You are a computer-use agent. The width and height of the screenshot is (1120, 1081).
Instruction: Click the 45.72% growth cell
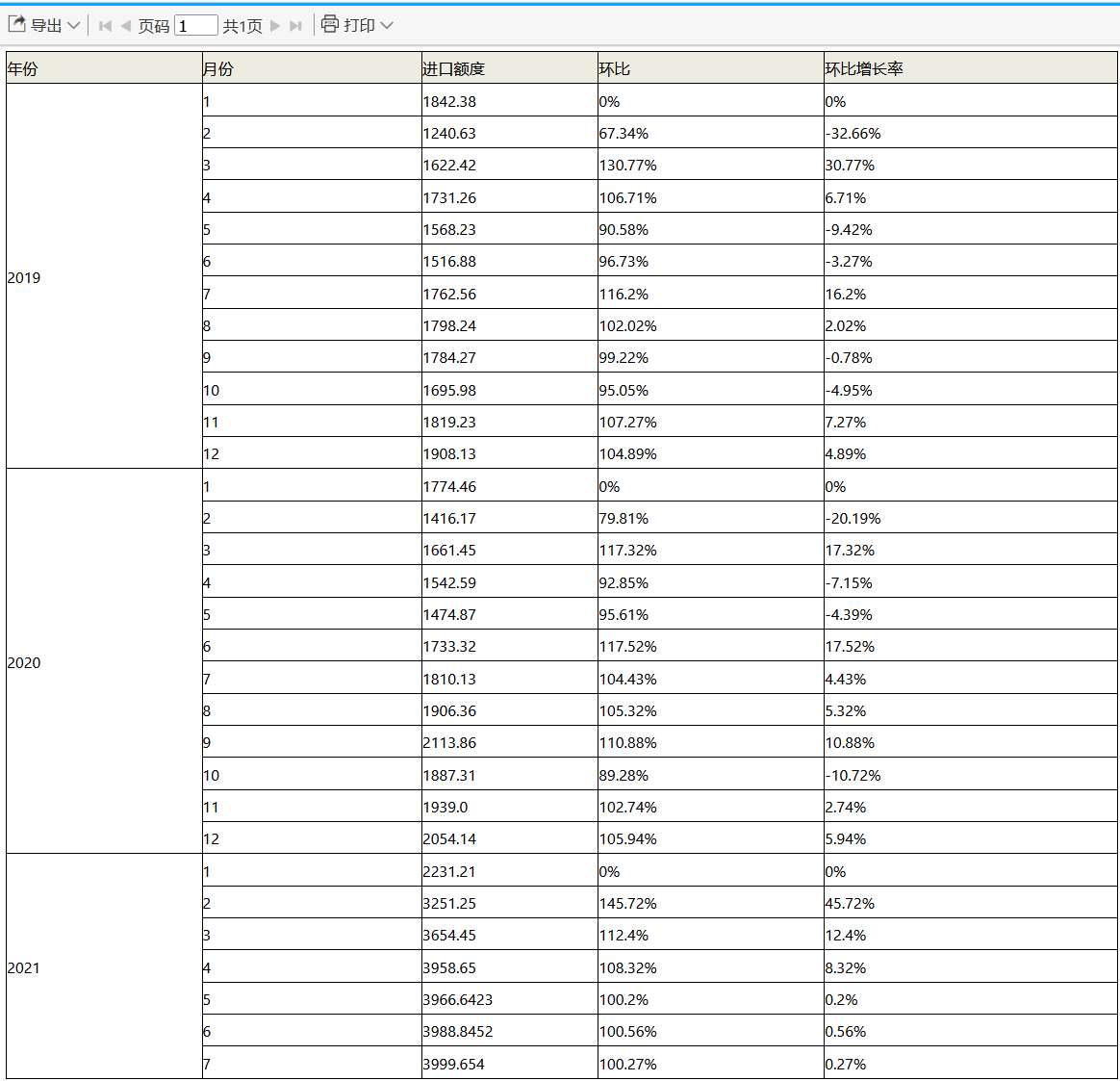click(x=971, y=902)
